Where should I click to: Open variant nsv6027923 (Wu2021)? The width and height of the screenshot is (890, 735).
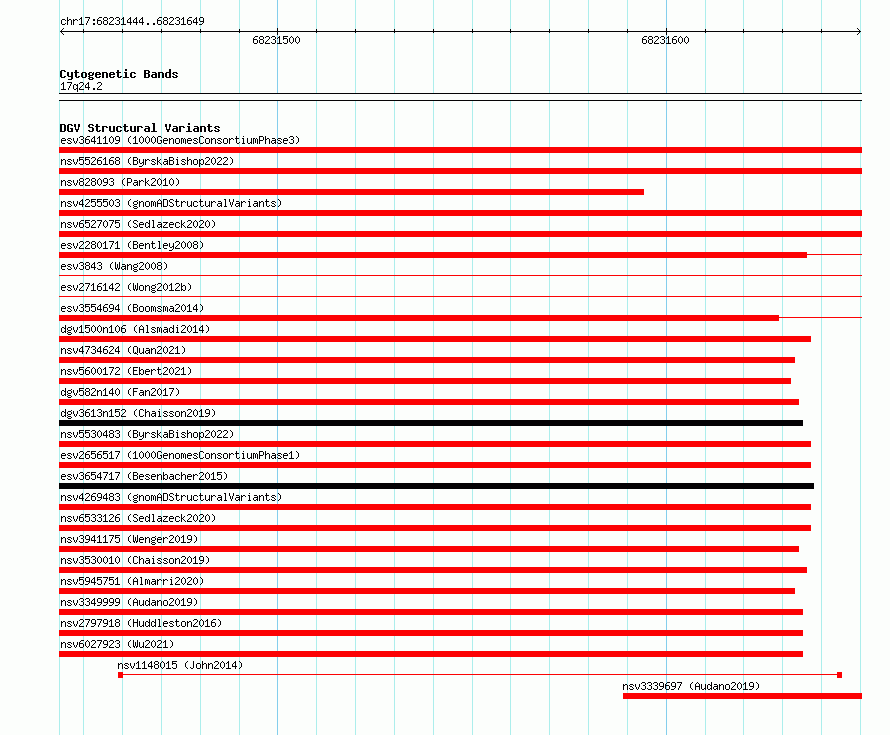[x=117, y=644]
